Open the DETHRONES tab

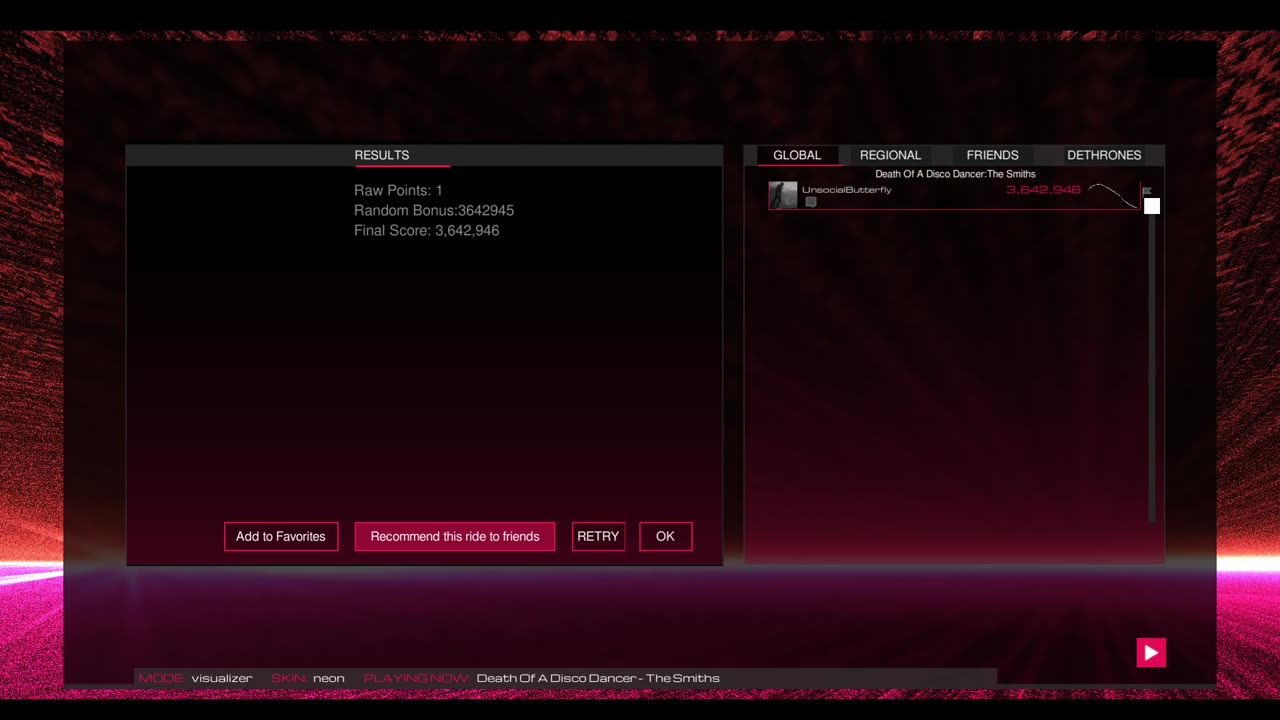click(x=1104, y=155)
